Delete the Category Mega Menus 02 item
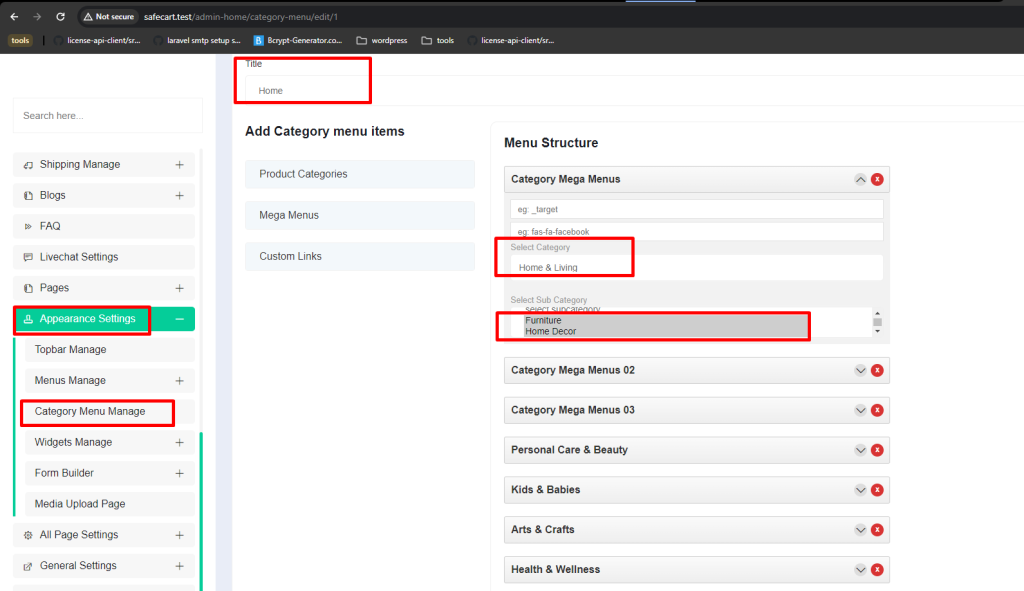The height and width of the screenshot is (591, 1024). (877, 370)
